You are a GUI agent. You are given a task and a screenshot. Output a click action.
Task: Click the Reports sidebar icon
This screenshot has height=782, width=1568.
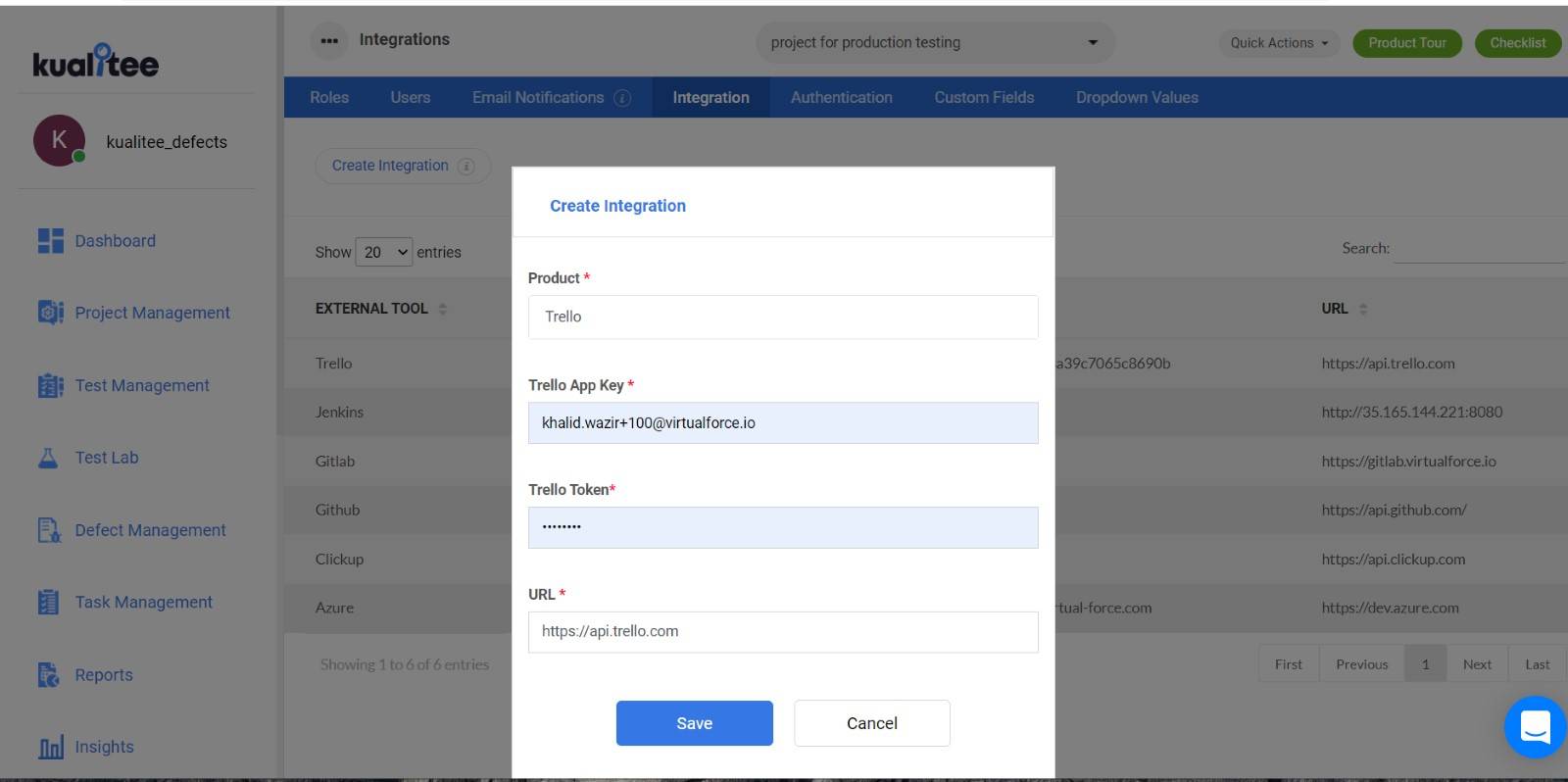coord(48,674)
